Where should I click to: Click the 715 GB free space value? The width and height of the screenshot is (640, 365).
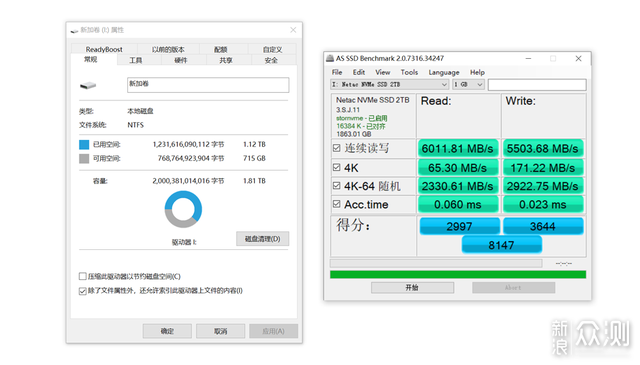[x=254, y=158]
